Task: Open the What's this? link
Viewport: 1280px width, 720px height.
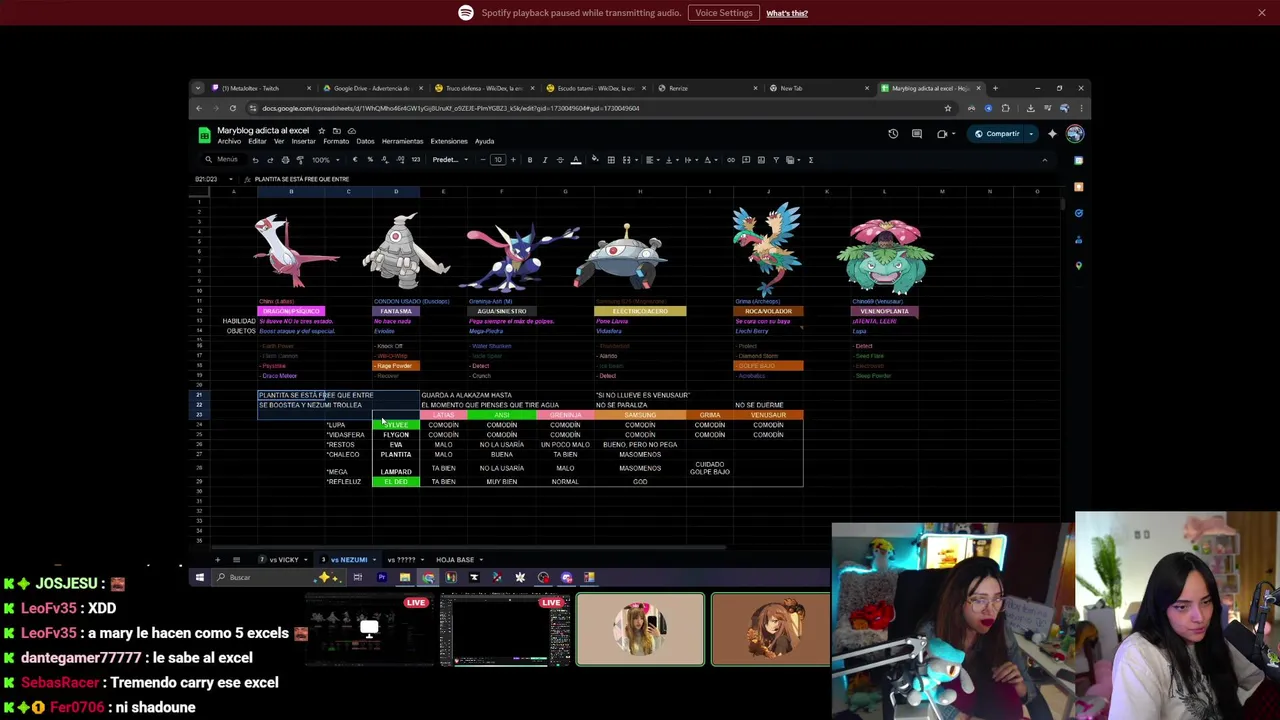Action: click(x=787, y=13)
